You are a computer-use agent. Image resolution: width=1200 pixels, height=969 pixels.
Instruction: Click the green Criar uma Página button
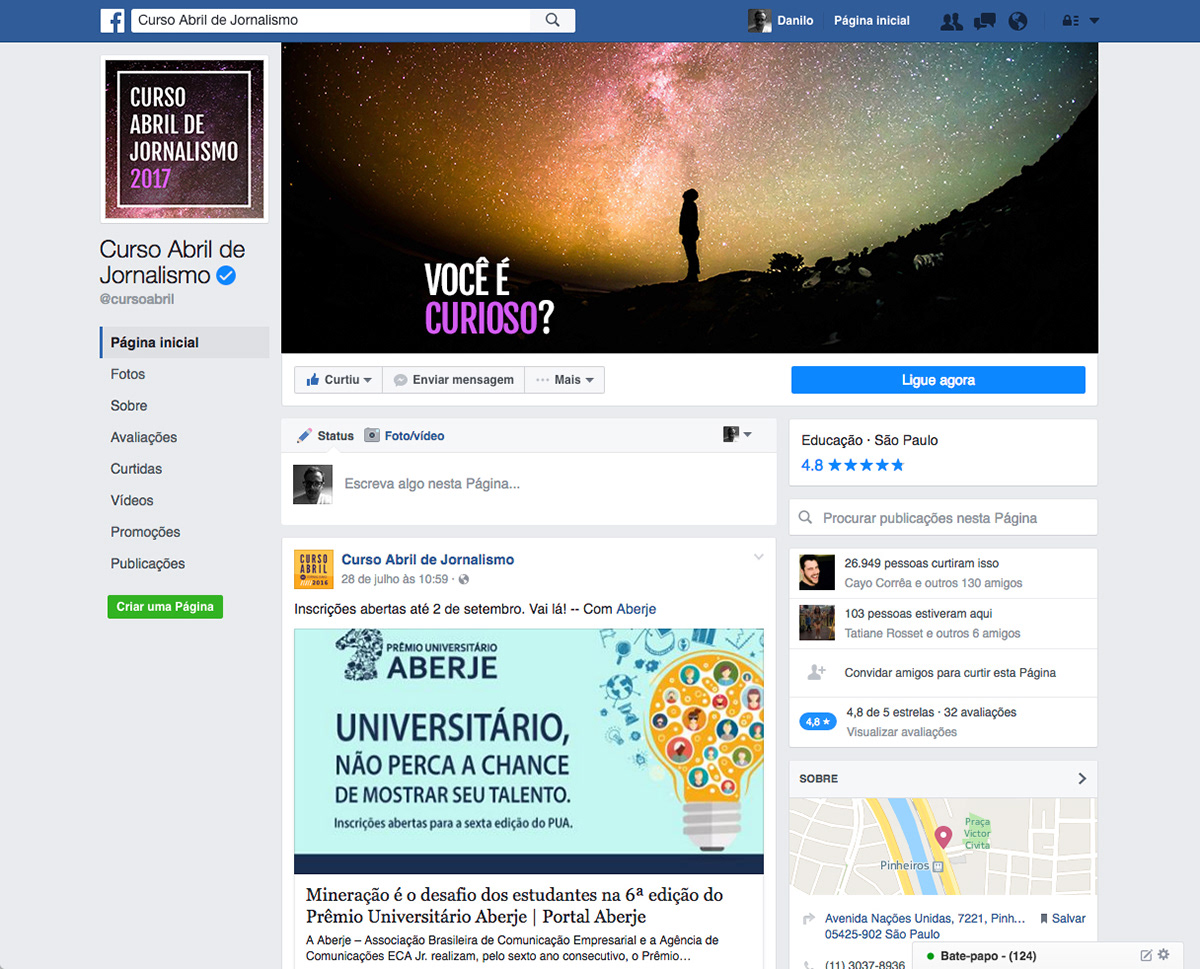165,607
